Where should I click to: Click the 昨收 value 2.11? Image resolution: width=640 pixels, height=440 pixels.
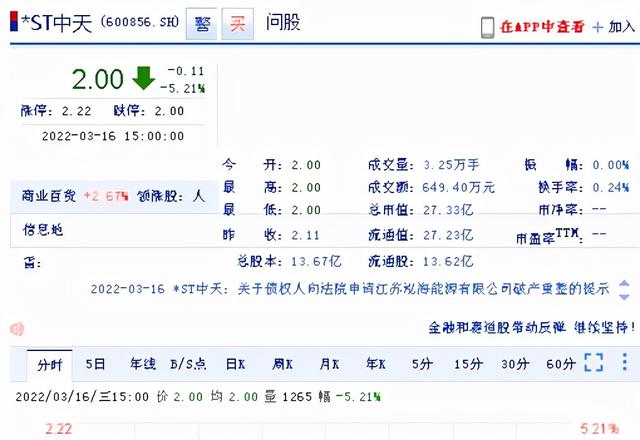click(305, 235)
